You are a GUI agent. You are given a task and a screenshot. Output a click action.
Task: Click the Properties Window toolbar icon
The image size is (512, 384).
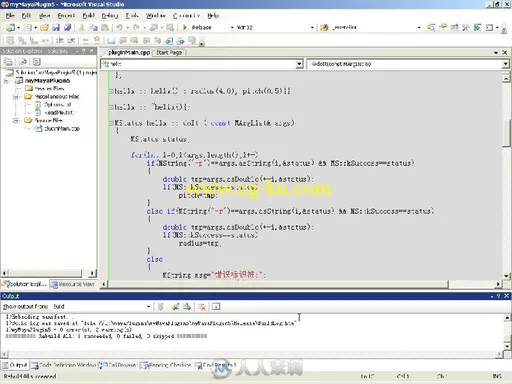[x=443, y=27]
